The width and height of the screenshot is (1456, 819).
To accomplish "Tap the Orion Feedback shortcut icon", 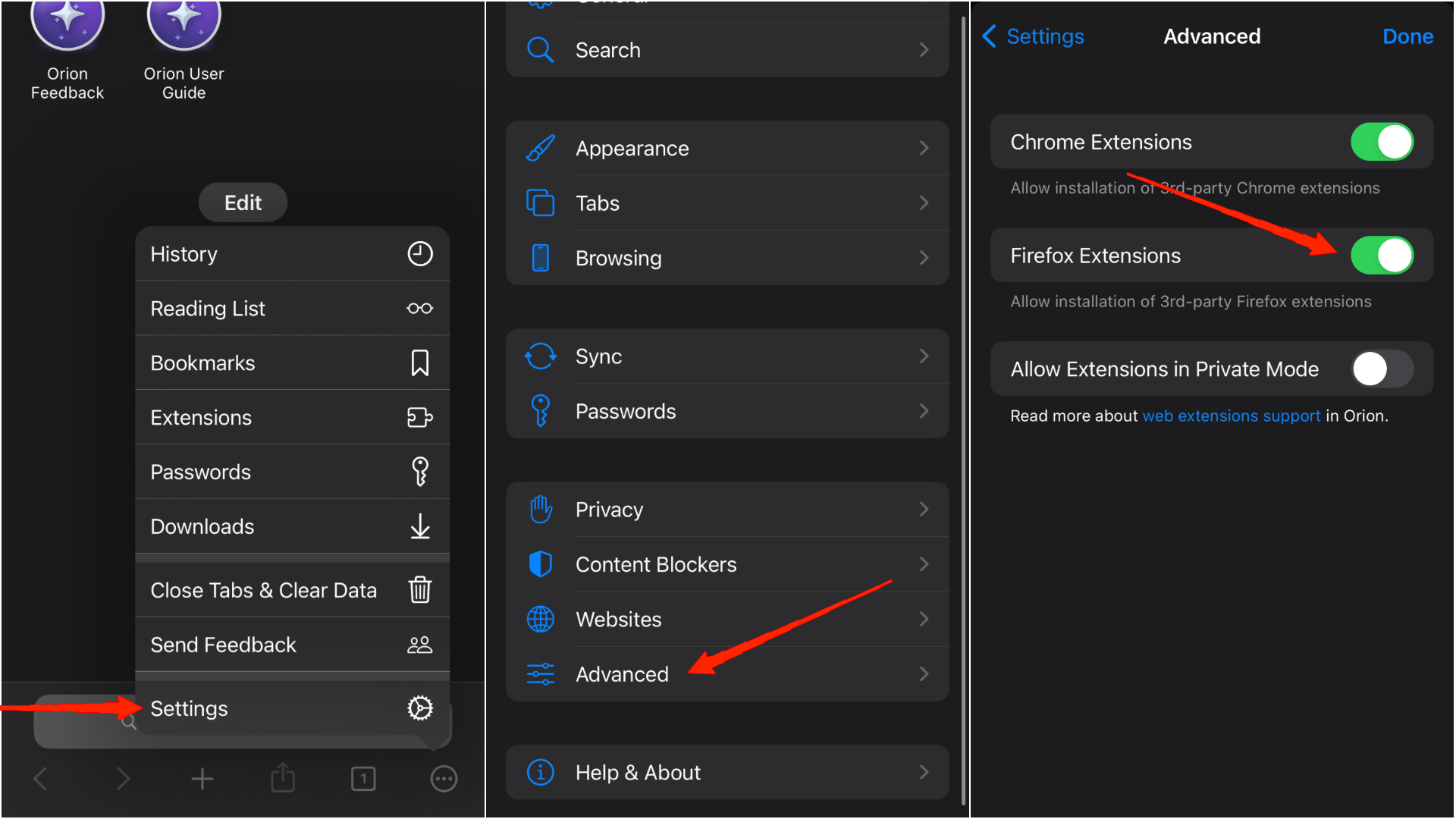I will pyautogui.click(x=67, y=23).
